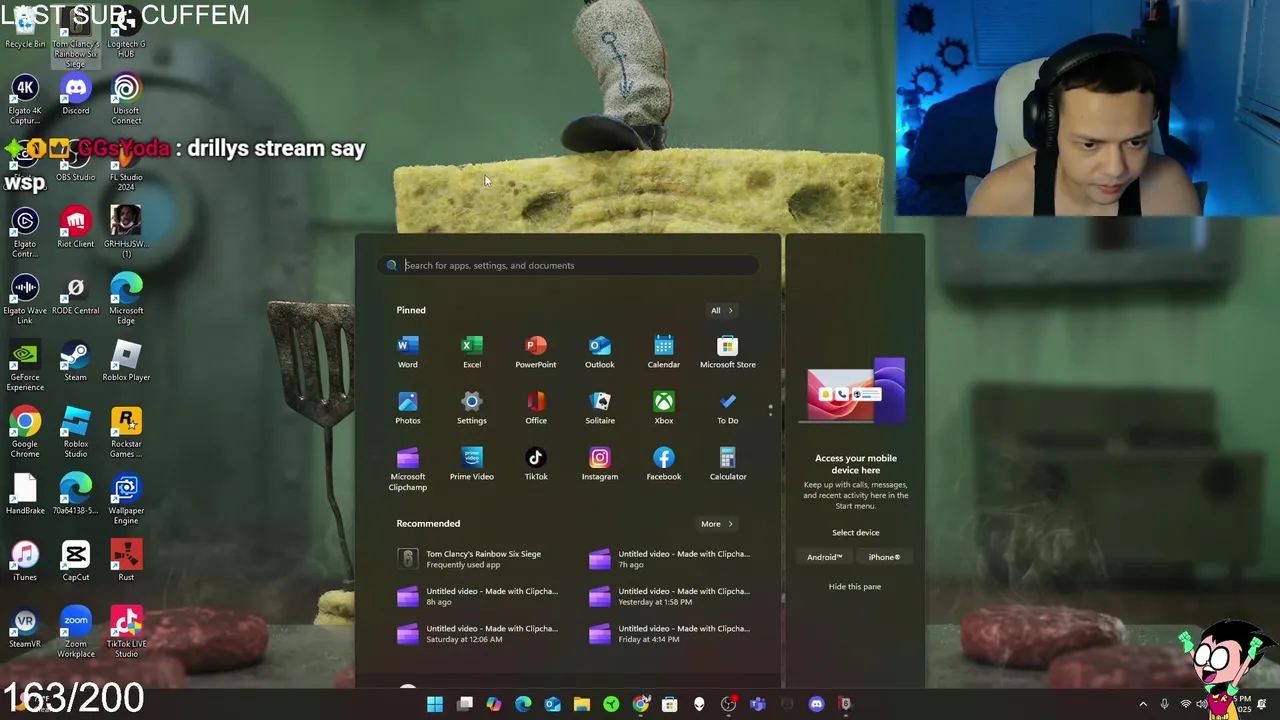Expand All pinned apps list

click(x=722, y=310)
